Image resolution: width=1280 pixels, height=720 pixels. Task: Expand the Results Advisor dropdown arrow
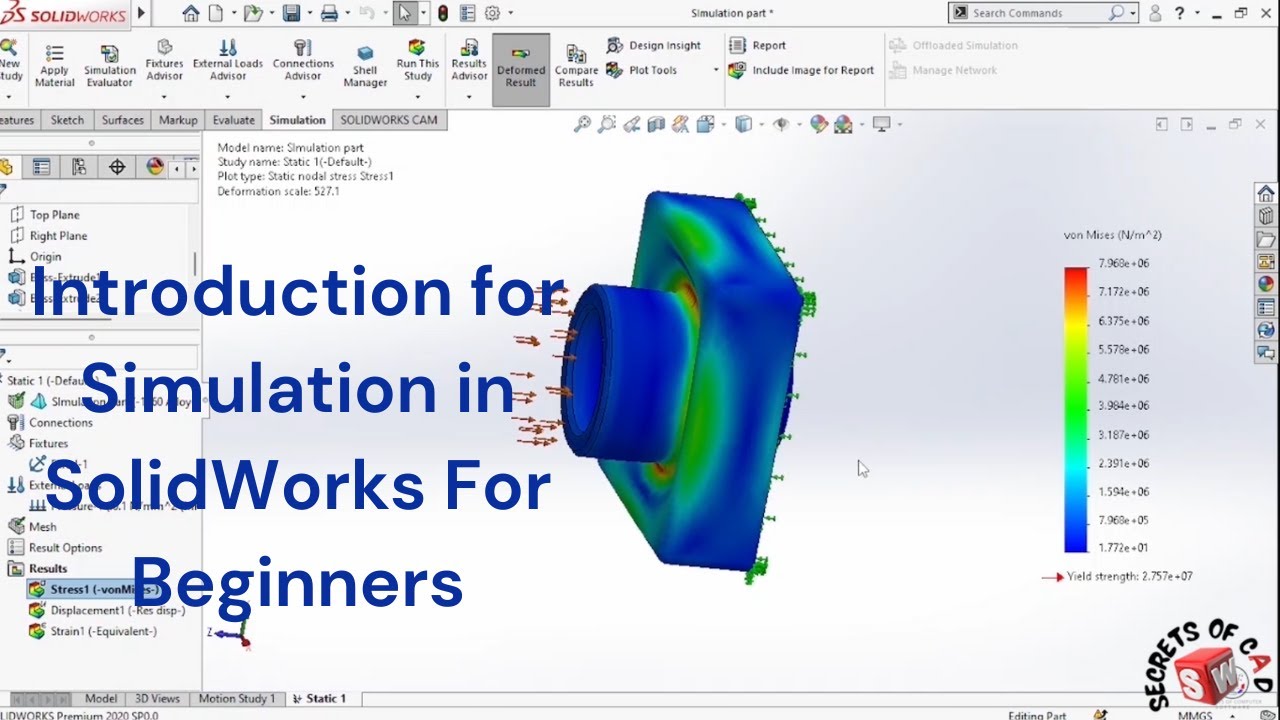click(x=469, y=98)
